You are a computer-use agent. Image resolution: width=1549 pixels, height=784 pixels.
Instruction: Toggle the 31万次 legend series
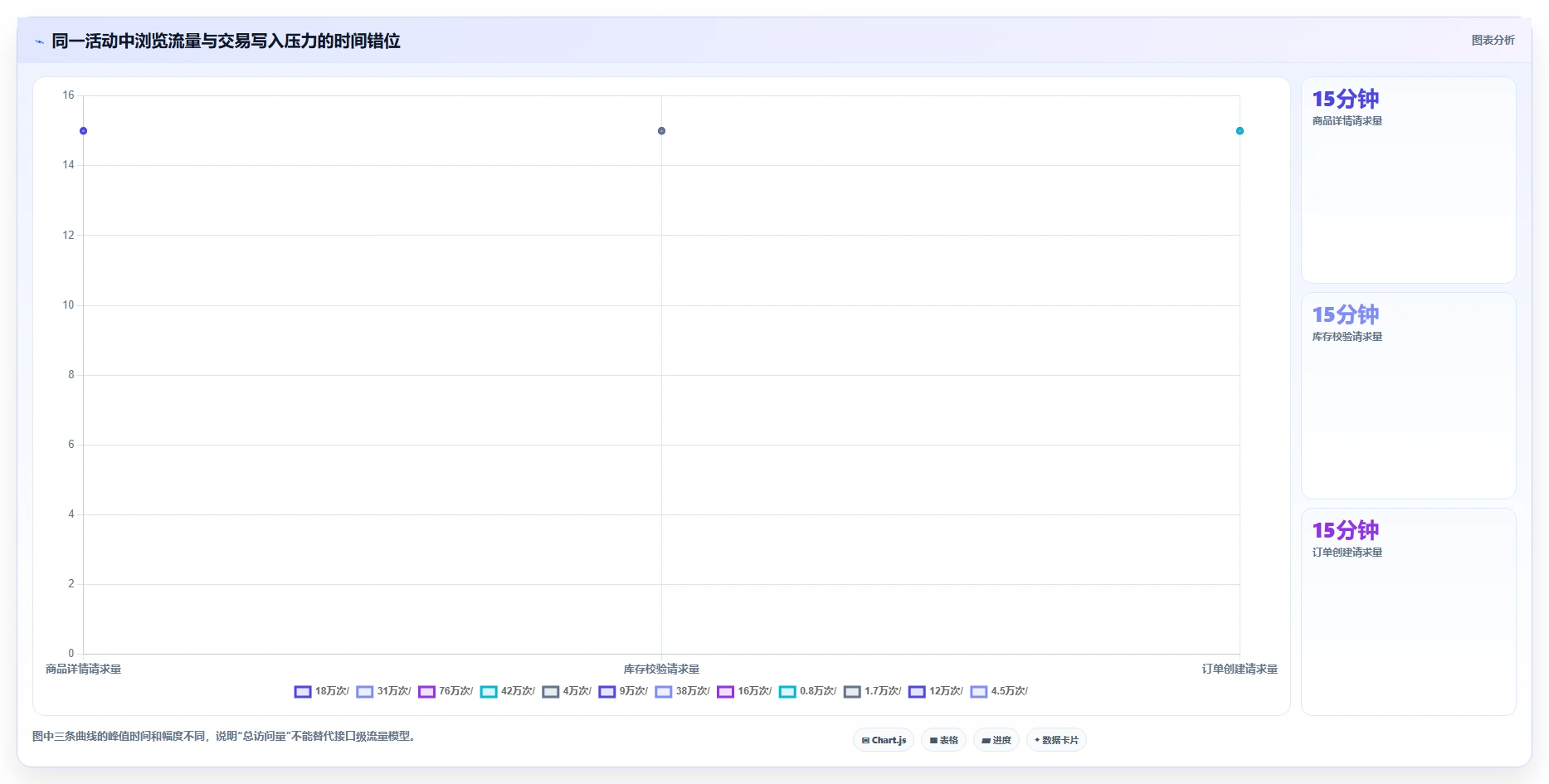[x=384, y=691]
